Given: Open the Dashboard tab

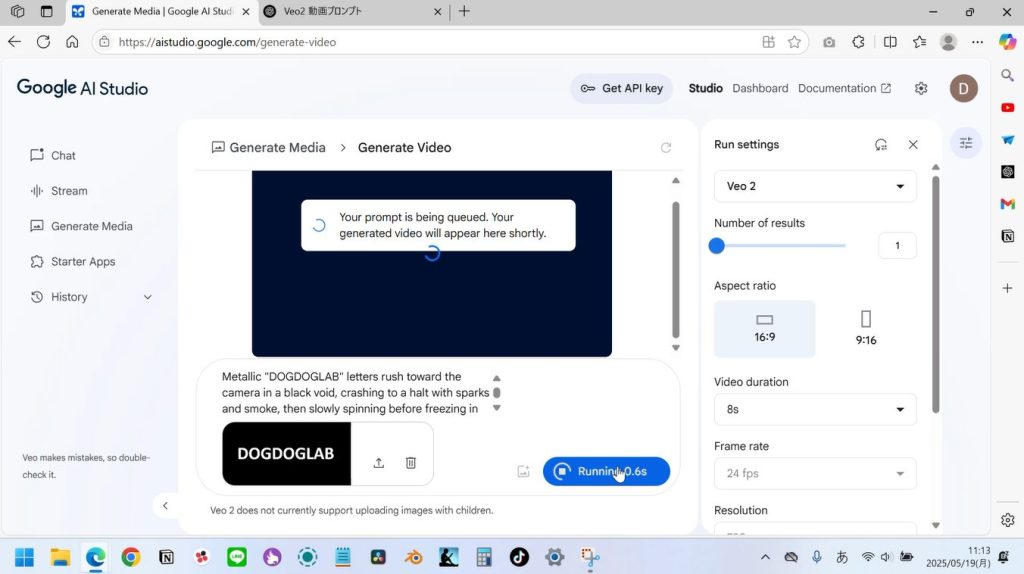Looking at the screenshot, I should click(x=760, y=88).
